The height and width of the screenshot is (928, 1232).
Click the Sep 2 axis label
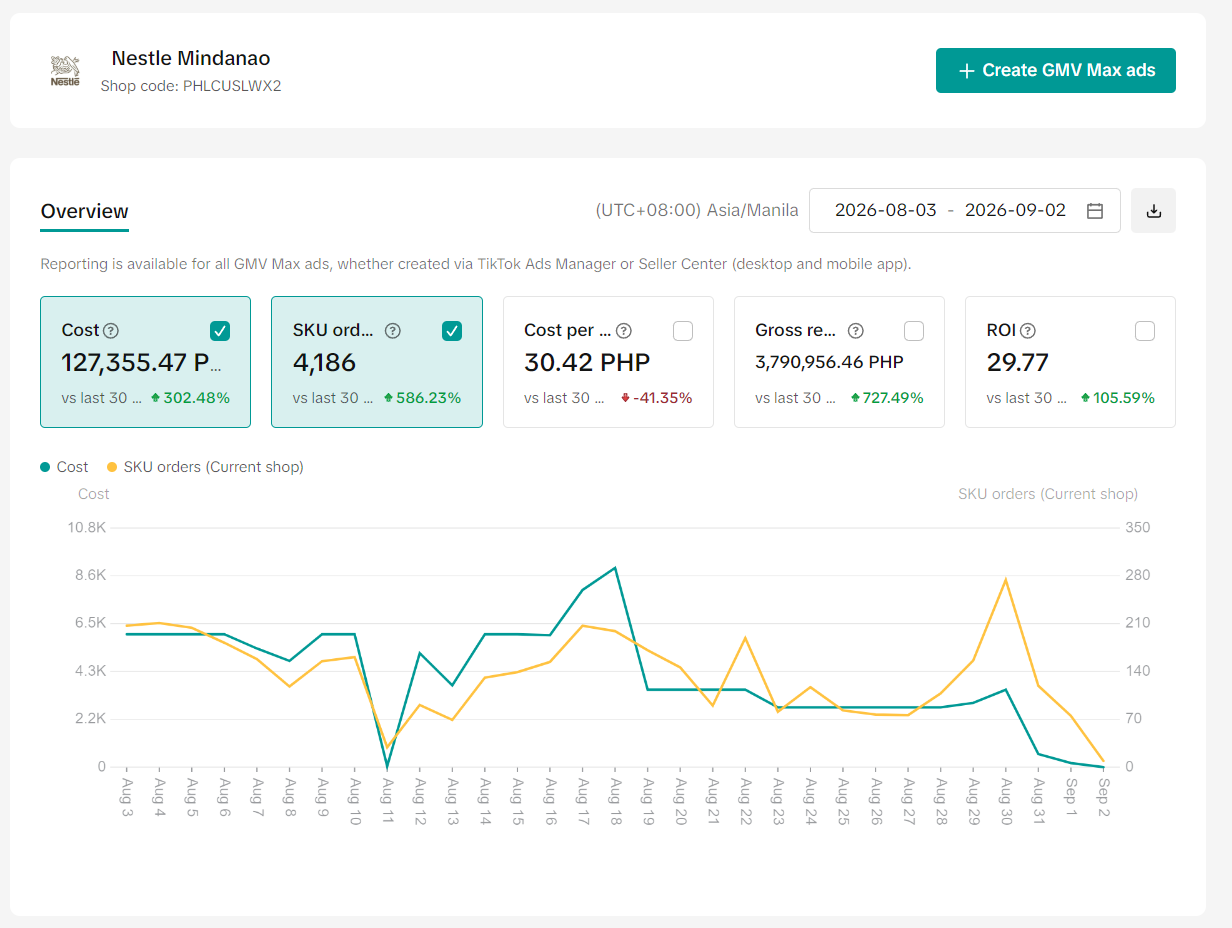[1103, 798]
